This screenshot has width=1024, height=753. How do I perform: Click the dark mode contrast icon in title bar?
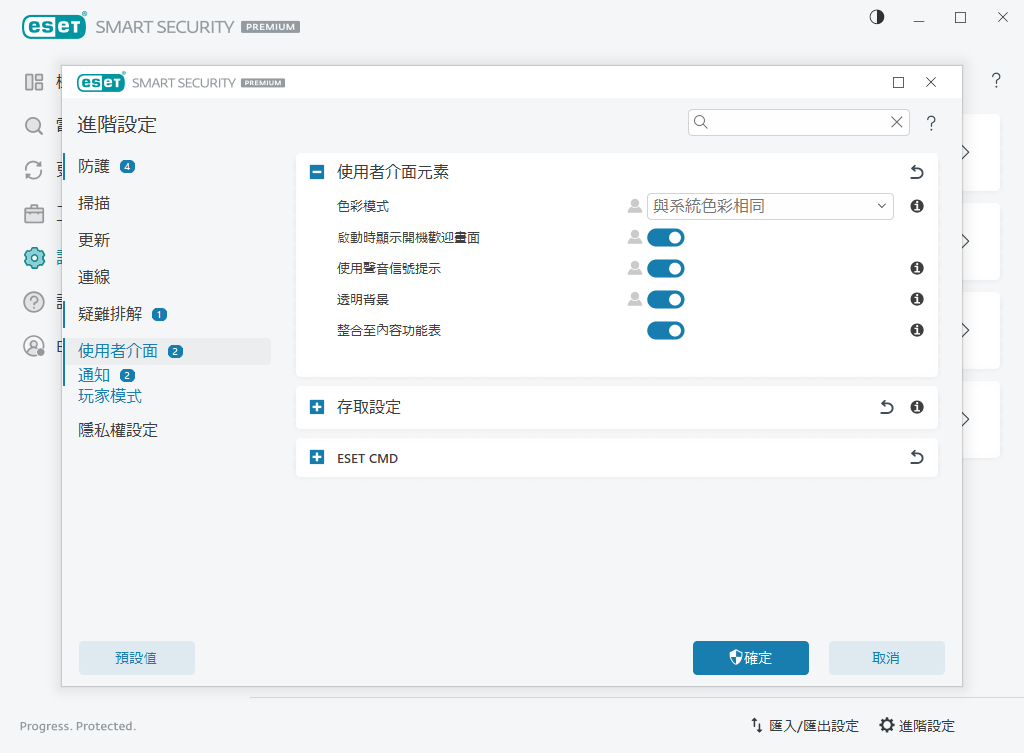pyautogui.click(x=876, y=17)
